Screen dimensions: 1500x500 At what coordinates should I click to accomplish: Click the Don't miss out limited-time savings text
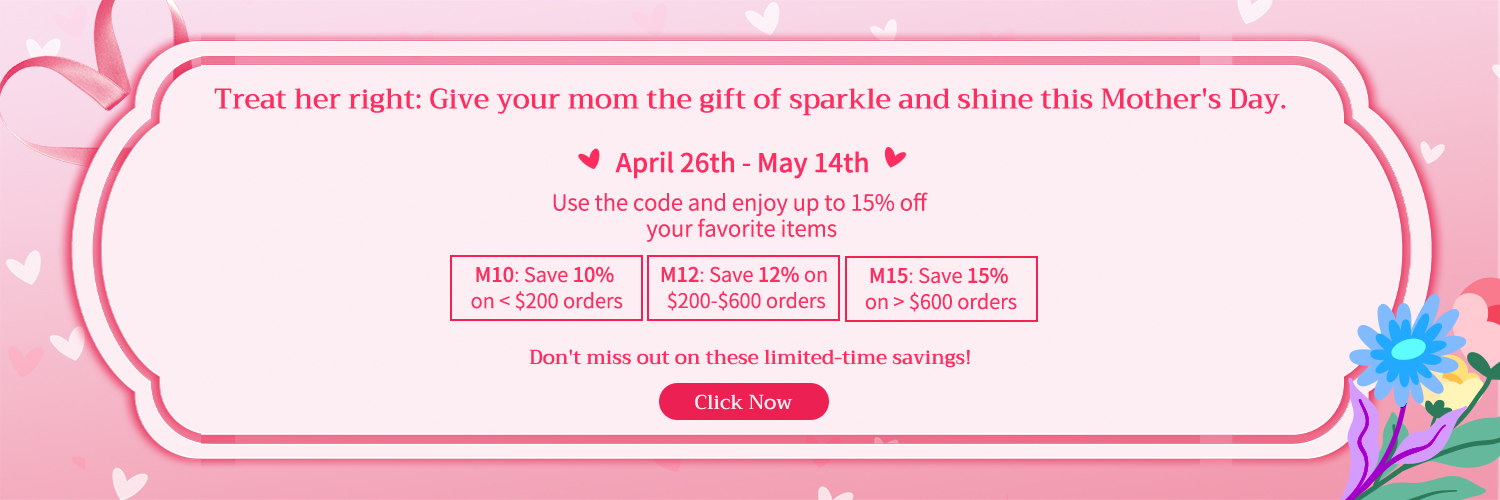pos(750,357)
